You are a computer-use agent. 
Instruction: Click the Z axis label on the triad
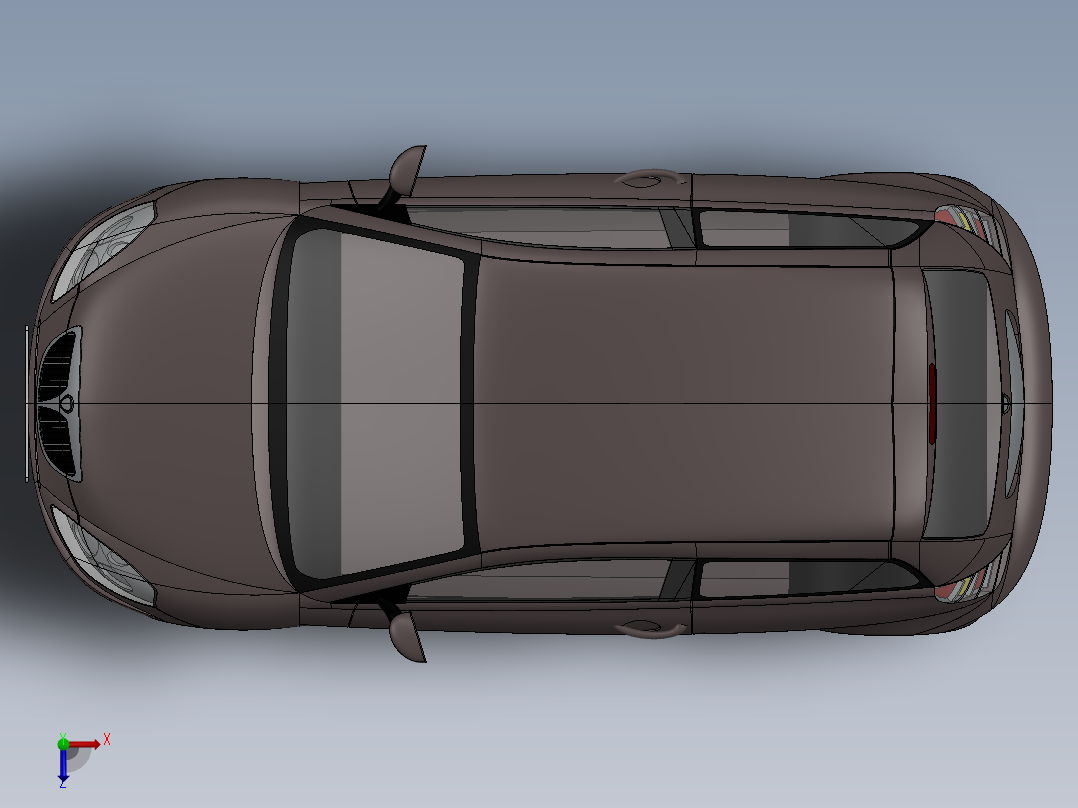tap(62, 787)
